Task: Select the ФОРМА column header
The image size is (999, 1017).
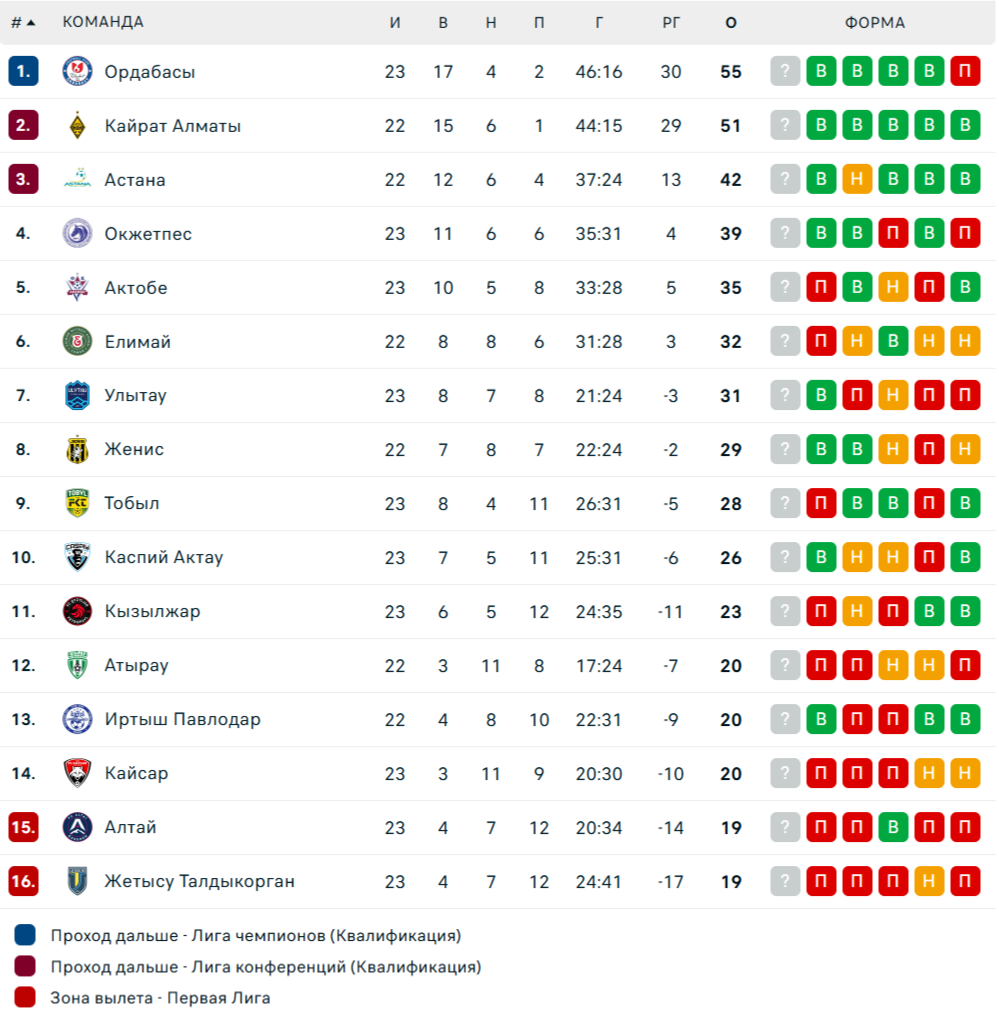Action: pos(874,23)
